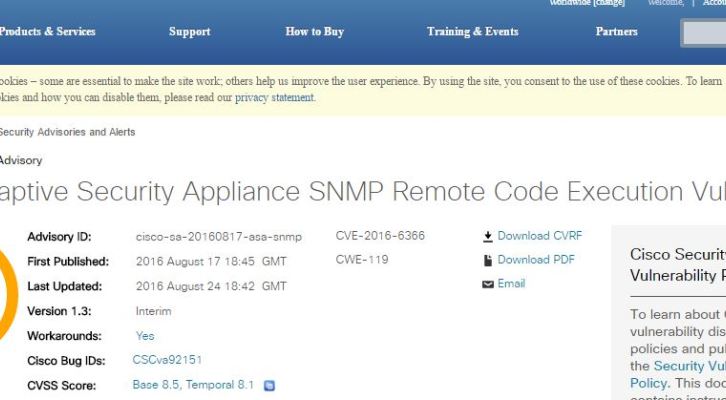Viewport: 726px width, 400px height.
Task: Open Cisco bug ID CSCva92151
Action: pyautogui.click(x=167, y=360)
